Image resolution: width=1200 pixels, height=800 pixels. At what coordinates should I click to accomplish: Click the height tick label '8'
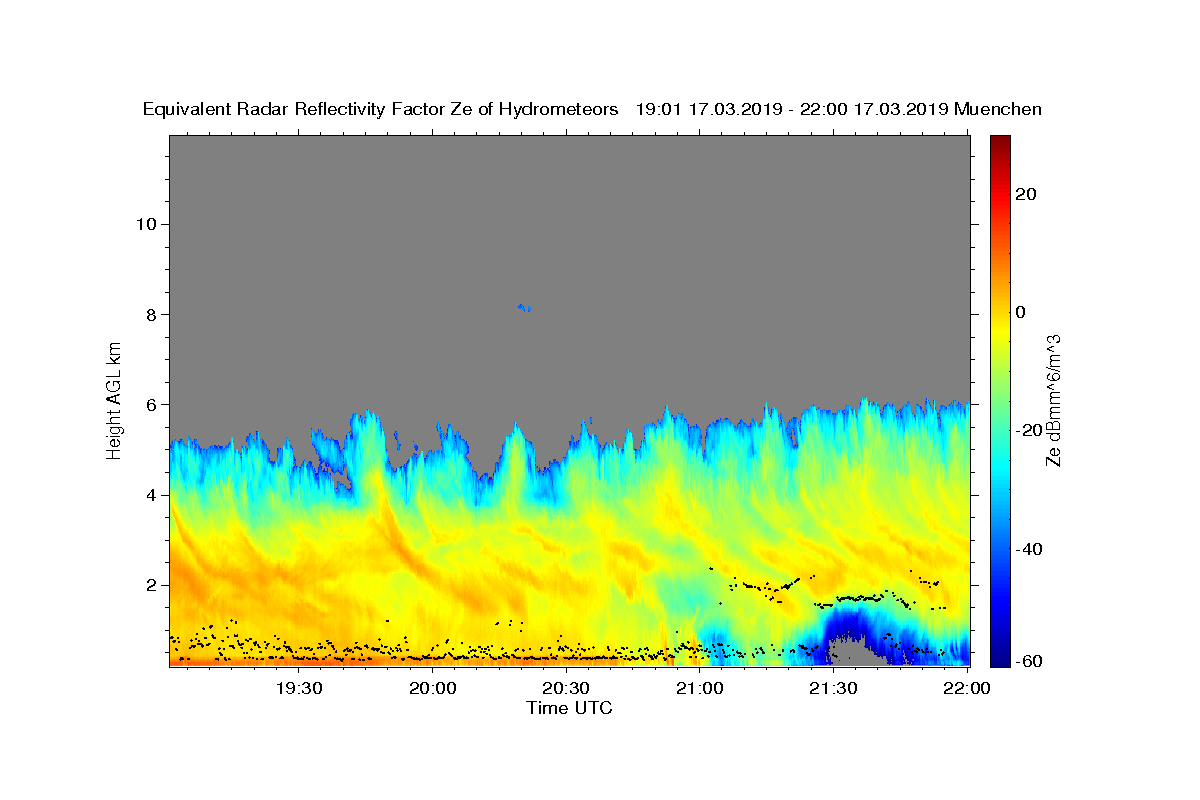(x=151, y=314)
